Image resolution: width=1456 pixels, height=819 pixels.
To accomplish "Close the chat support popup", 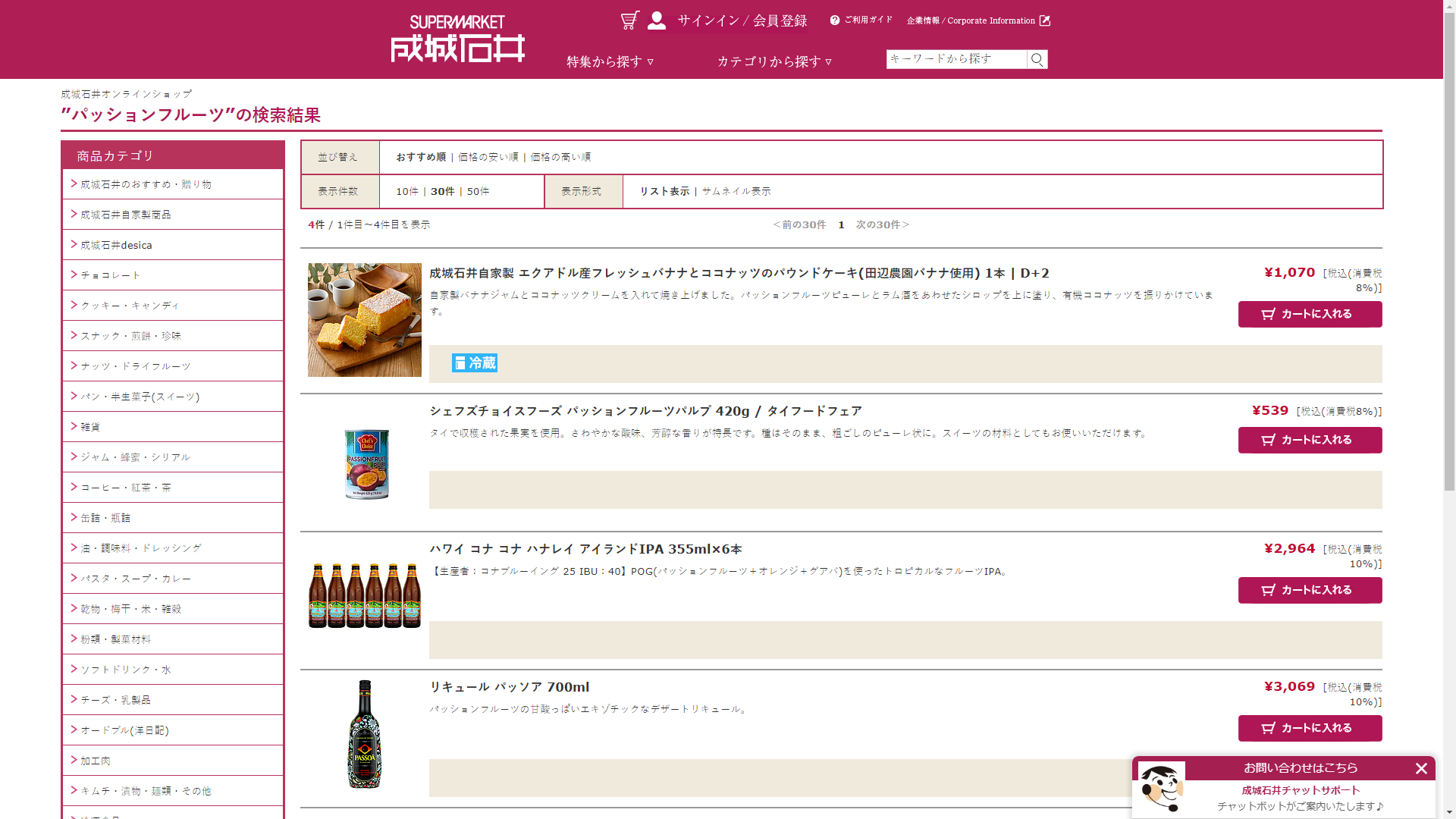I will click(x=1421, y=768).
